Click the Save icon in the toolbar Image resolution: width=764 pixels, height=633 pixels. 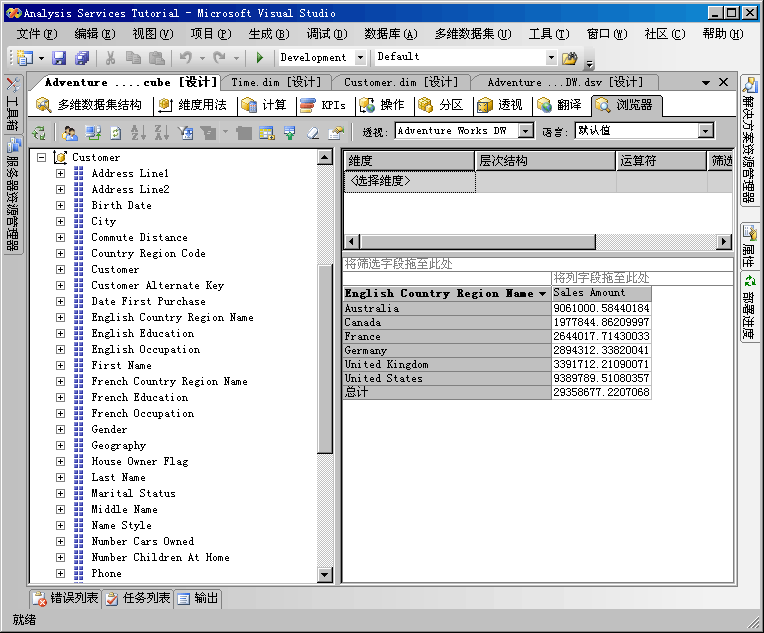[59, 58]
